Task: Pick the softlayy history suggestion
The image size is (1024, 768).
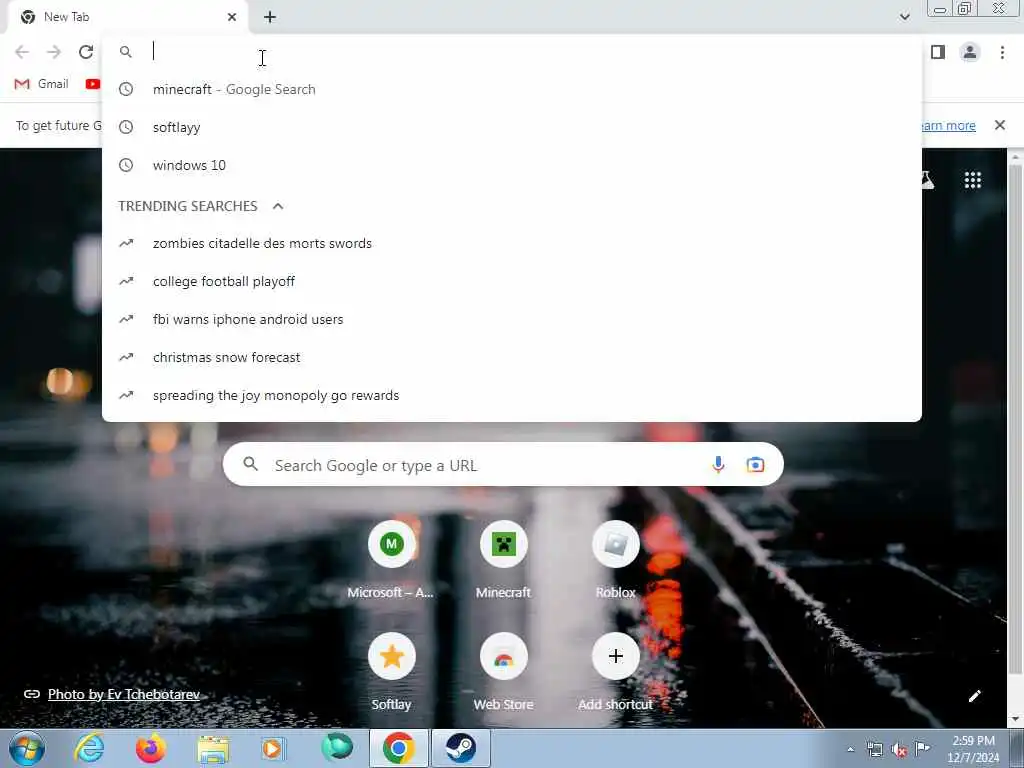Action: pos(512,127)
